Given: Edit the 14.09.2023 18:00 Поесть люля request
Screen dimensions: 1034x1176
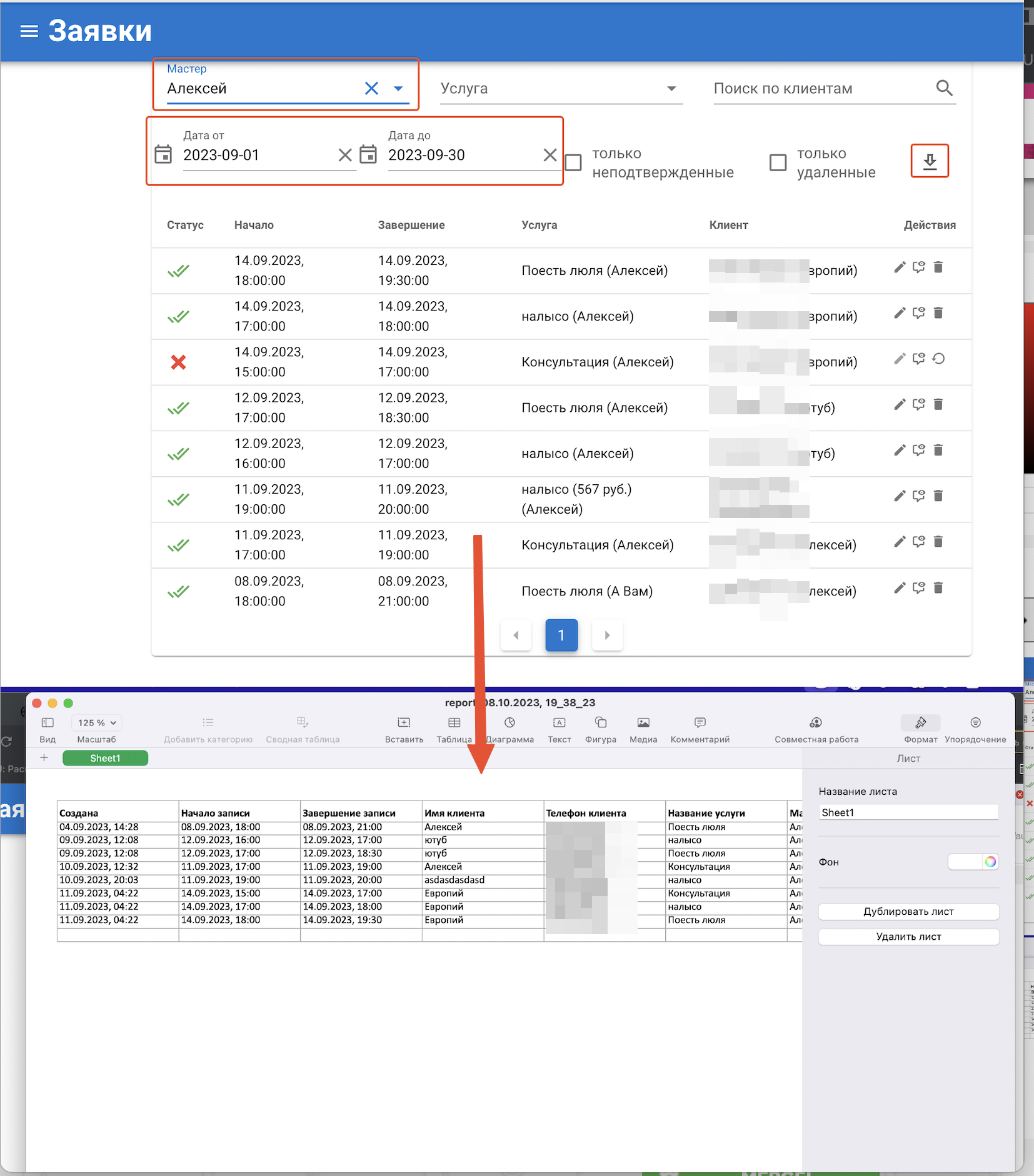Looking at the screenshot, I should pos(900,267).
